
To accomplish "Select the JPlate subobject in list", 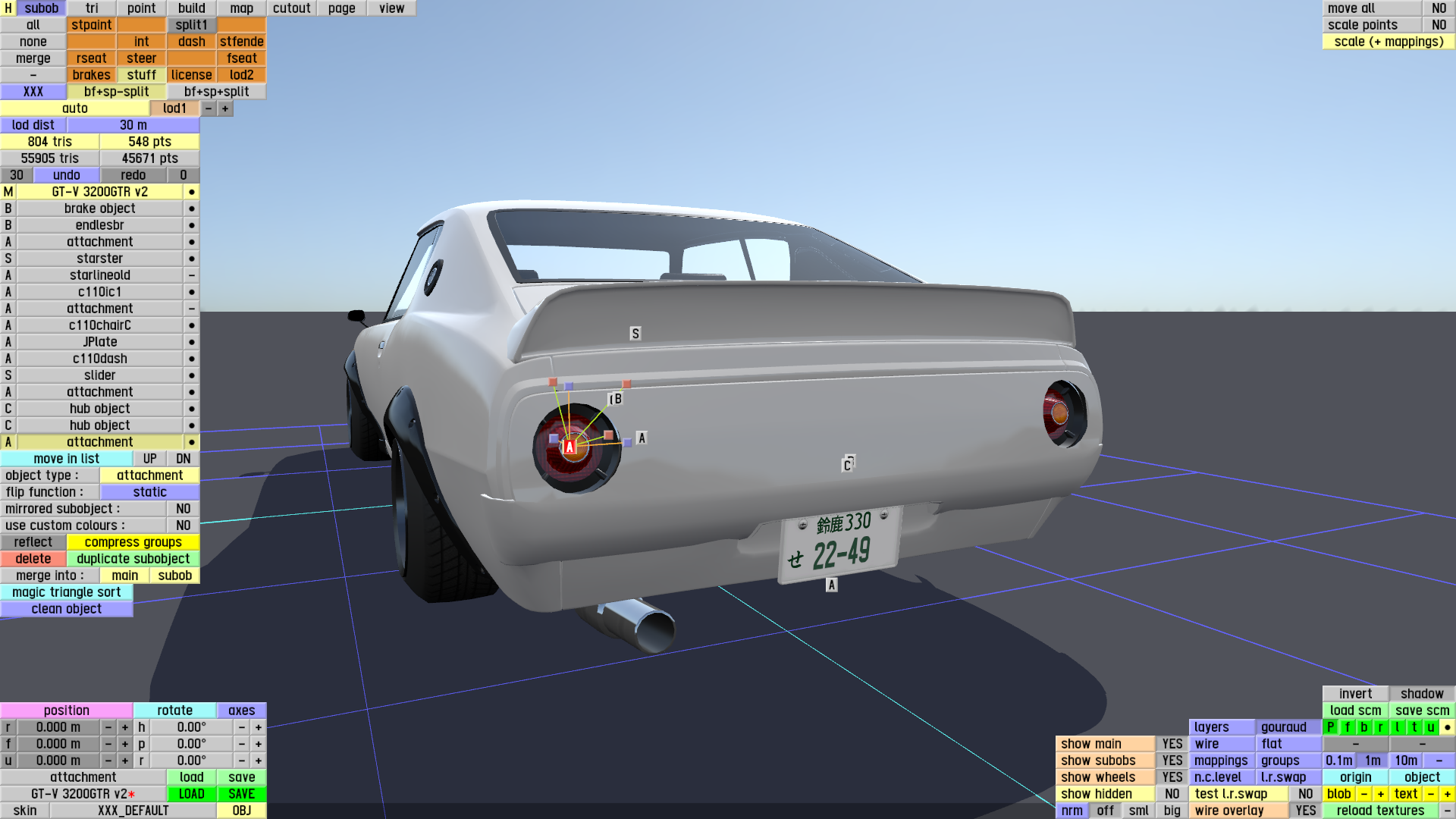I will pyautogui.click(x=99, y=342).
